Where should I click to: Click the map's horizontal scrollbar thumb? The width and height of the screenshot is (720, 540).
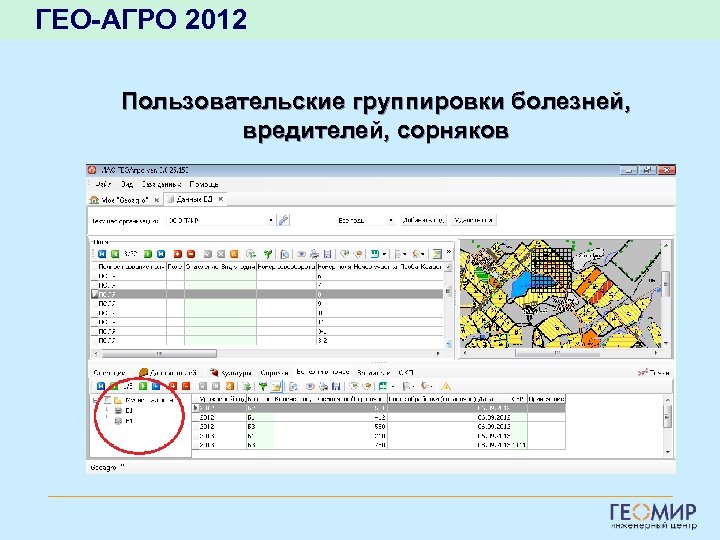pyautogui.click(x=557, y=353)
